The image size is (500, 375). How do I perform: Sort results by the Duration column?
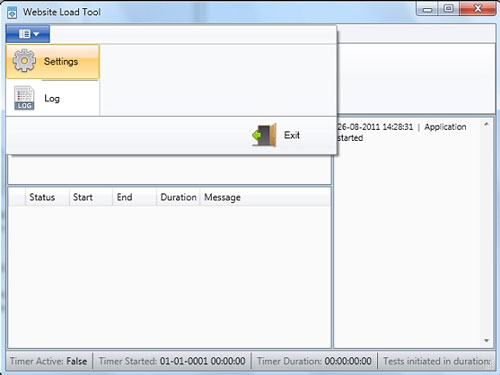click(x=178, y=197)
